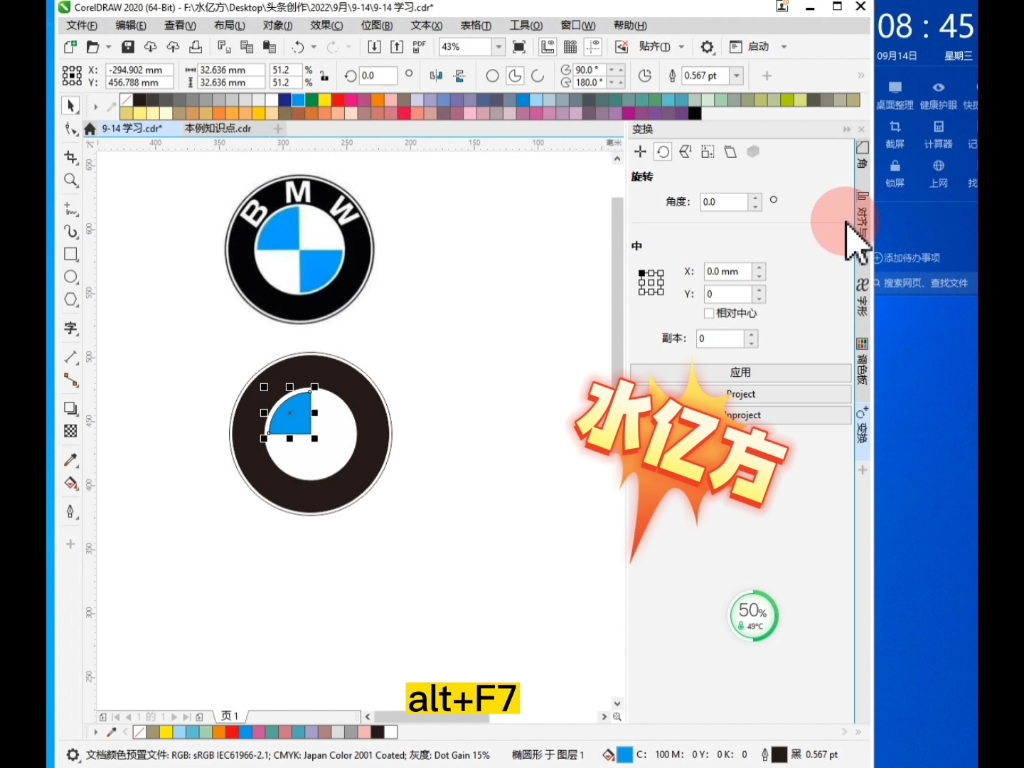1024x768 pixels.
Task: Expand the Y value stepper in Transform panel
Action: (759, 294)
